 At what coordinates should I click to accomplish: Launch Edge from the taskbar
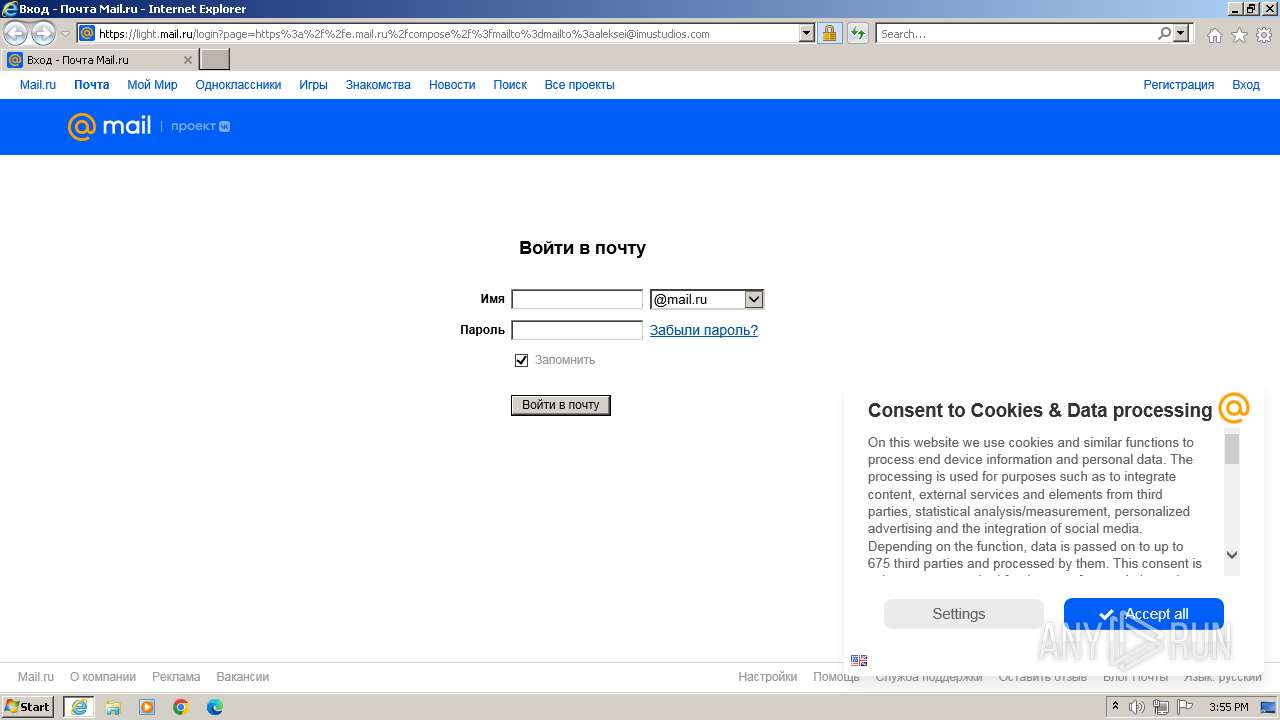[215, 707]
